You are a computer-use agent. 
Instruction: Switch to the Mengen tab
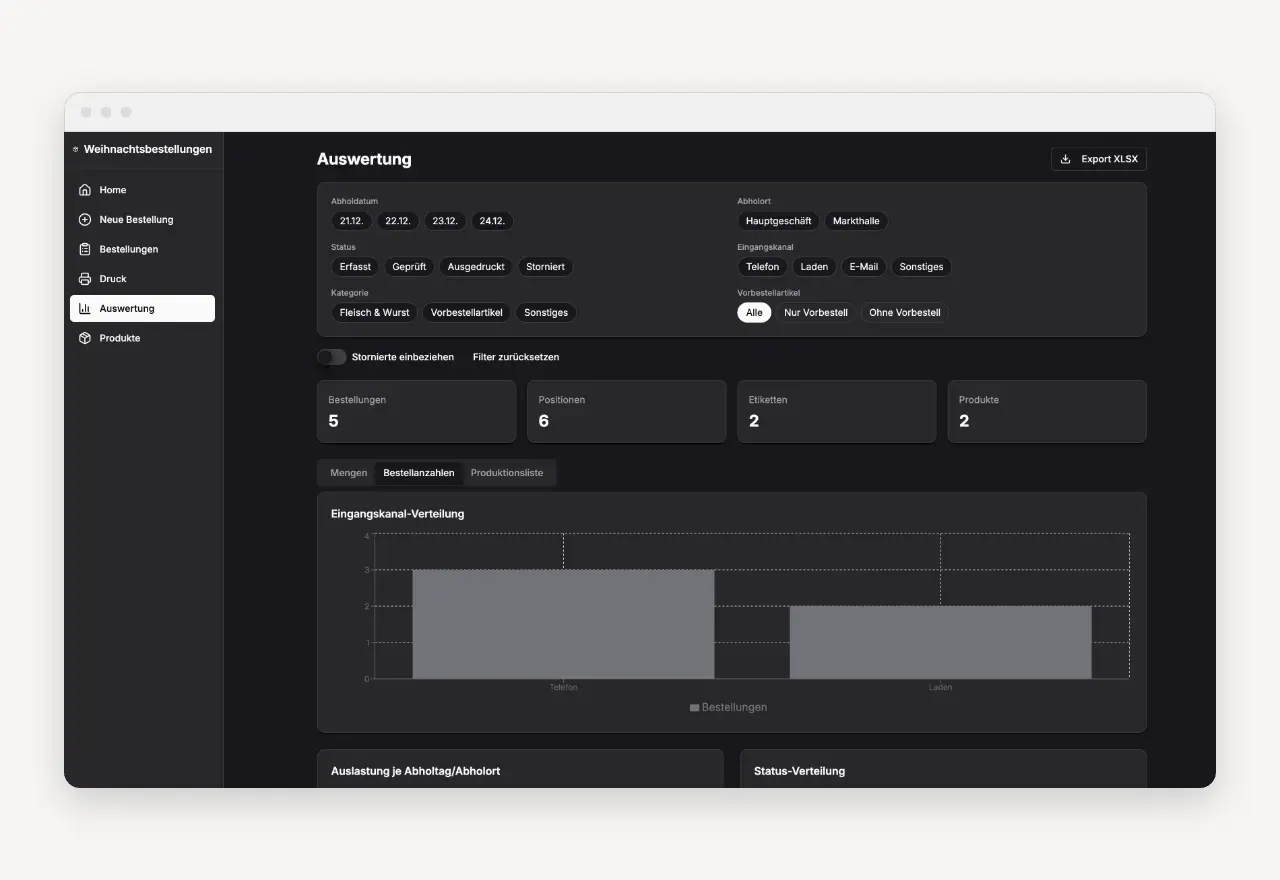pyautogui.click(x=349, y=473)
